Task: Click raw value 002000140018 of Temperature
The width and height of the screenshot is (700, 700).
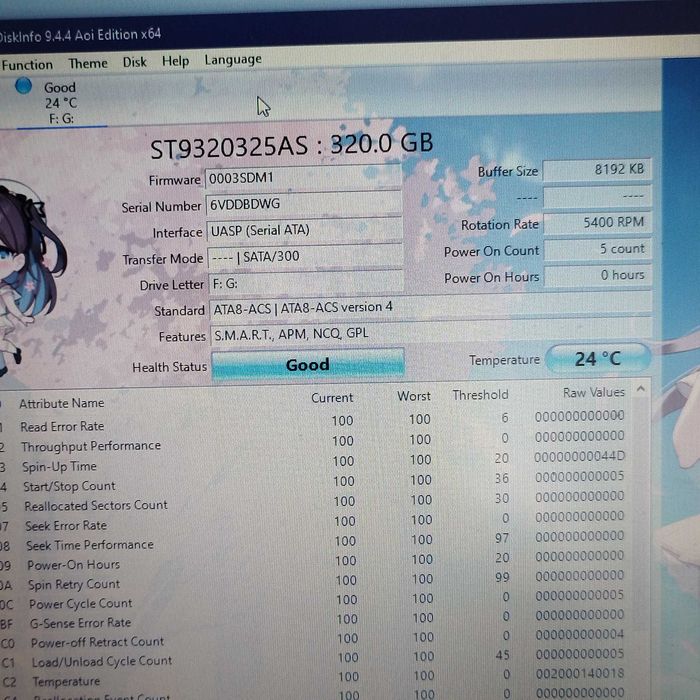Action: pos(579,673)
